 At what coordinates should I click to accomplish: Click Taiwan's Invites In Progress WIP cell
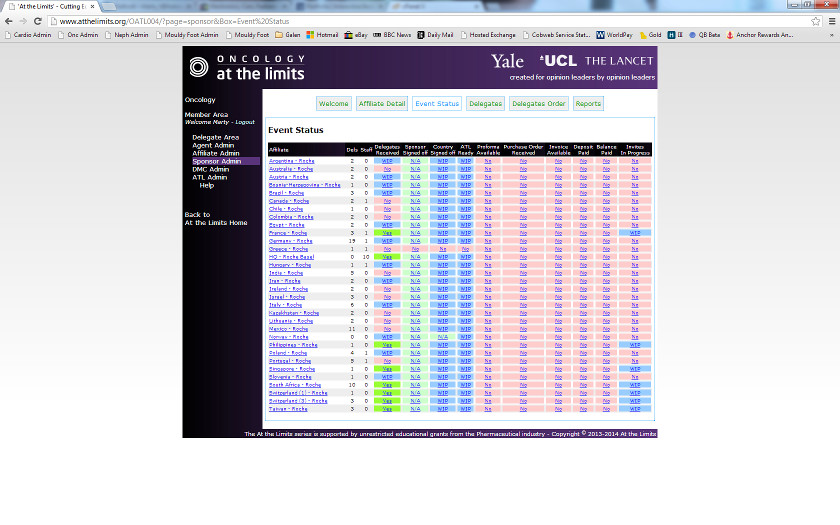(635, 409)
